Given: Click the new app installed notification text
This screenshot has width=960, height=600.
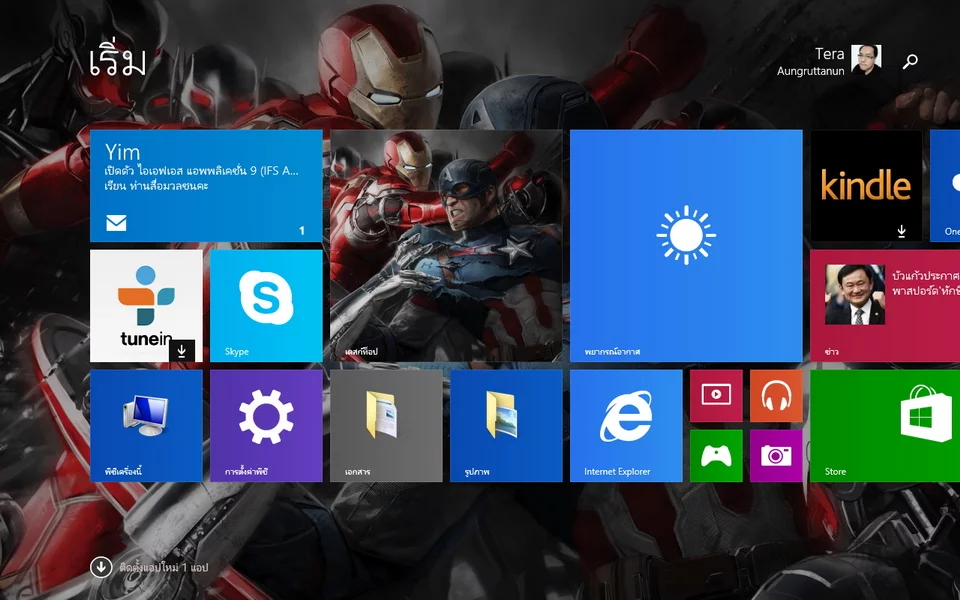Looking at the screenshot, I should click(x=163, y=568).
